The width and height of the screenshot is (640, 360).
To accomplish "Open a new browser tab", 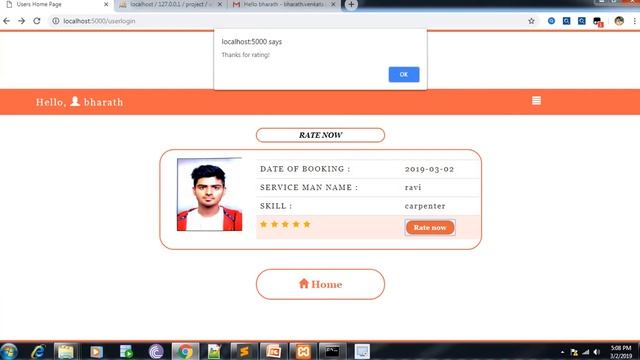I will point(351,4).
